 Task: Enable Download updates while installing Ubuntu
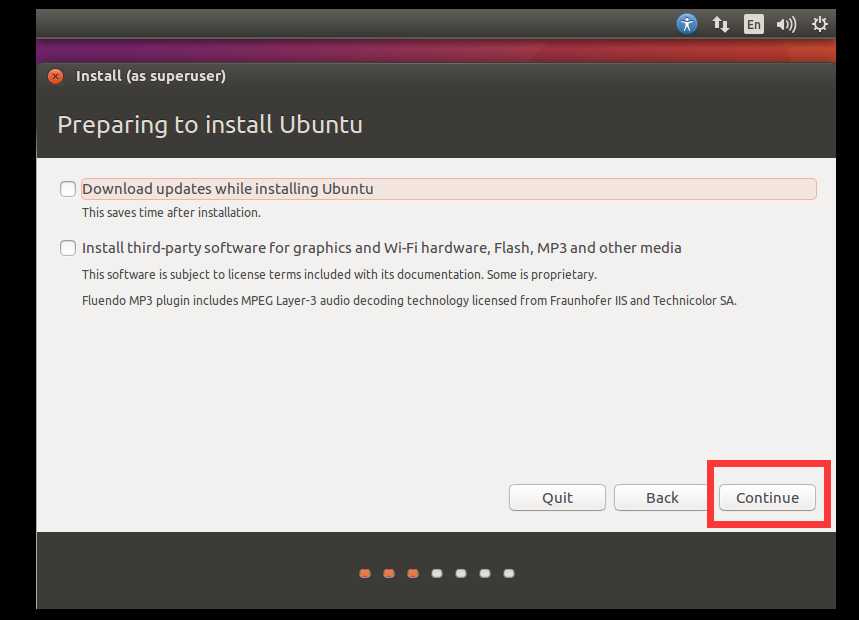[x=68, y=189]
